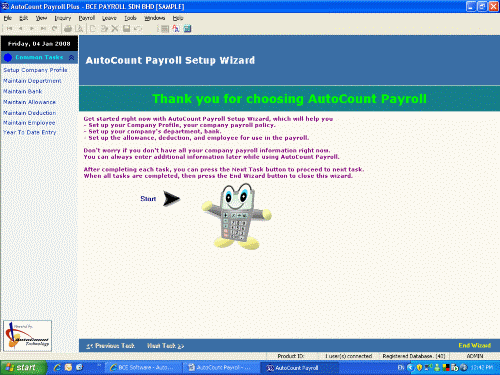The image size is (500, 375).
Task: Go to next record toolbar icon
Action: [32, 29]
